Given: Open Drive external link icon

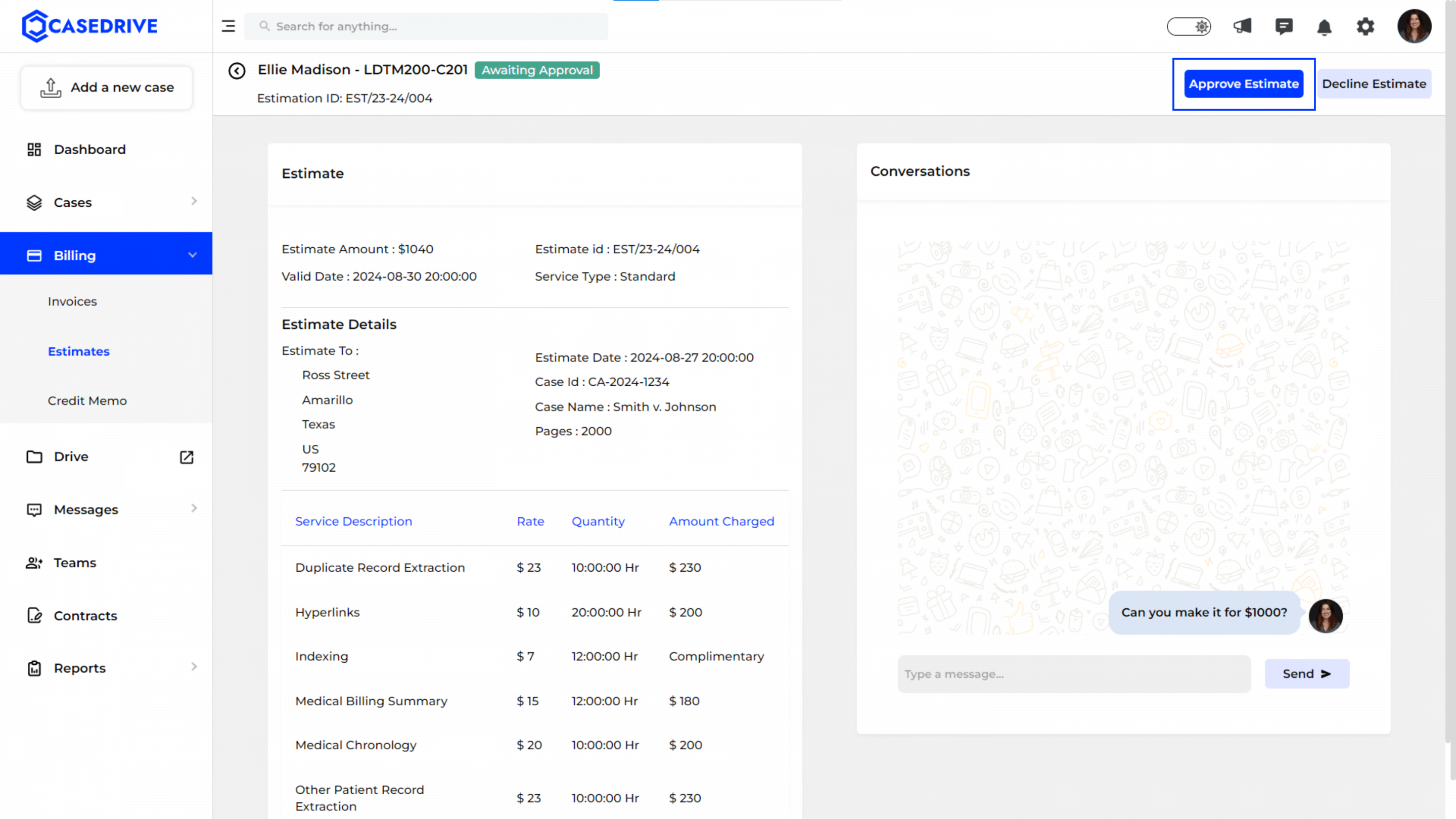Looking at the screenshot, I should (x=187, y=457).
